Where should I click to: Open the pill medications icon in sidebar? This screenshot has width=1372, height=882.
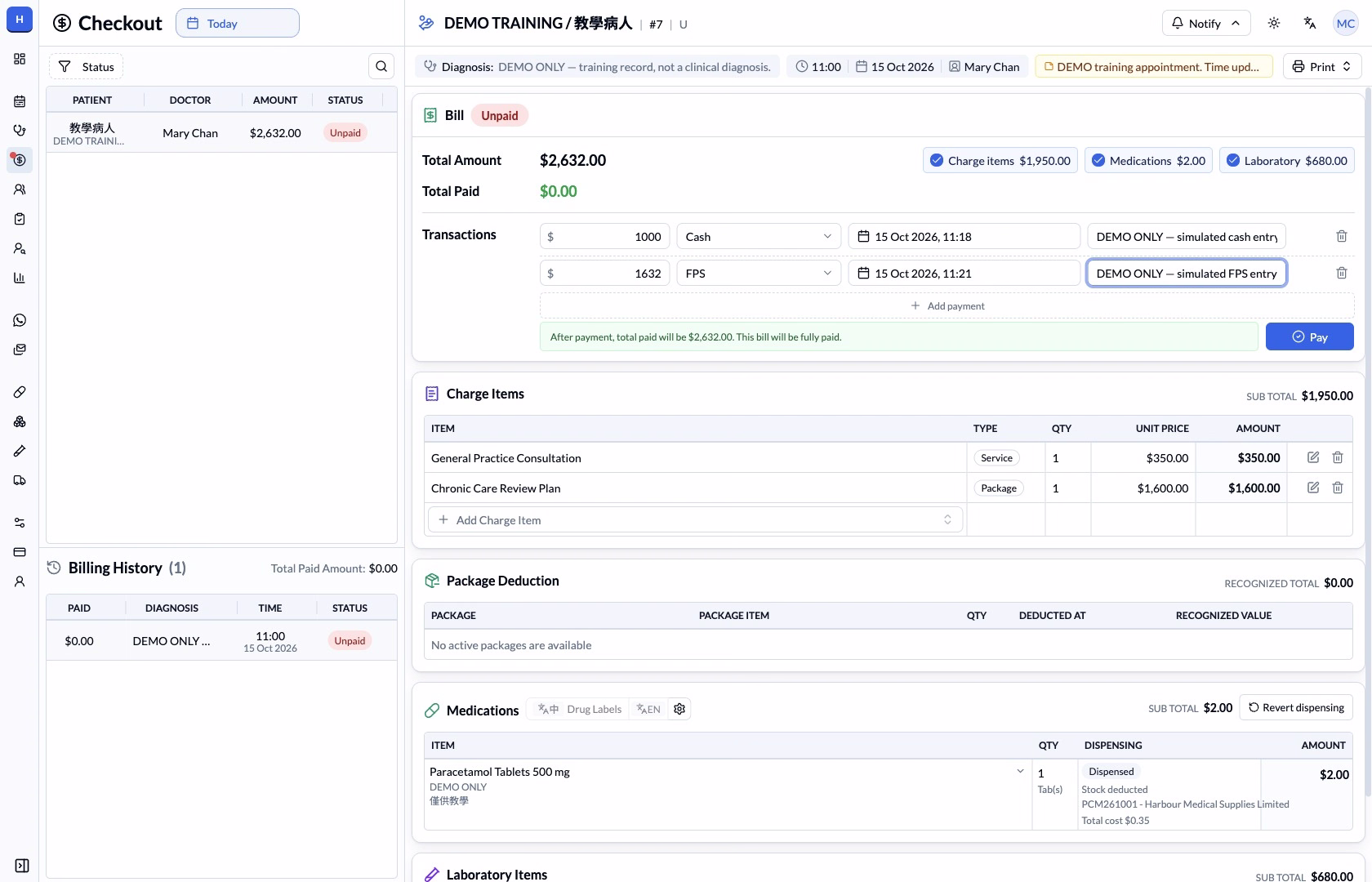click(x=20, y=392)
